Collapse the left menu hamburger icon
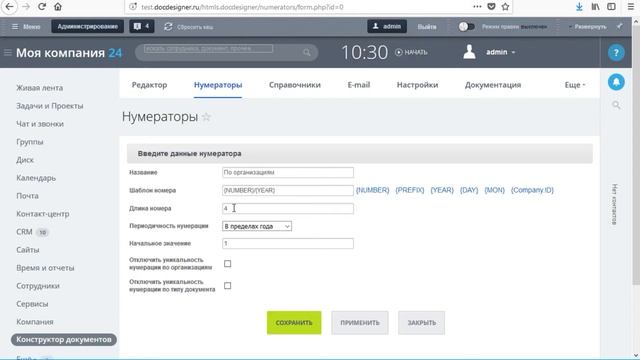The height and width of the screenshot is (360, 640). point(7,52)
